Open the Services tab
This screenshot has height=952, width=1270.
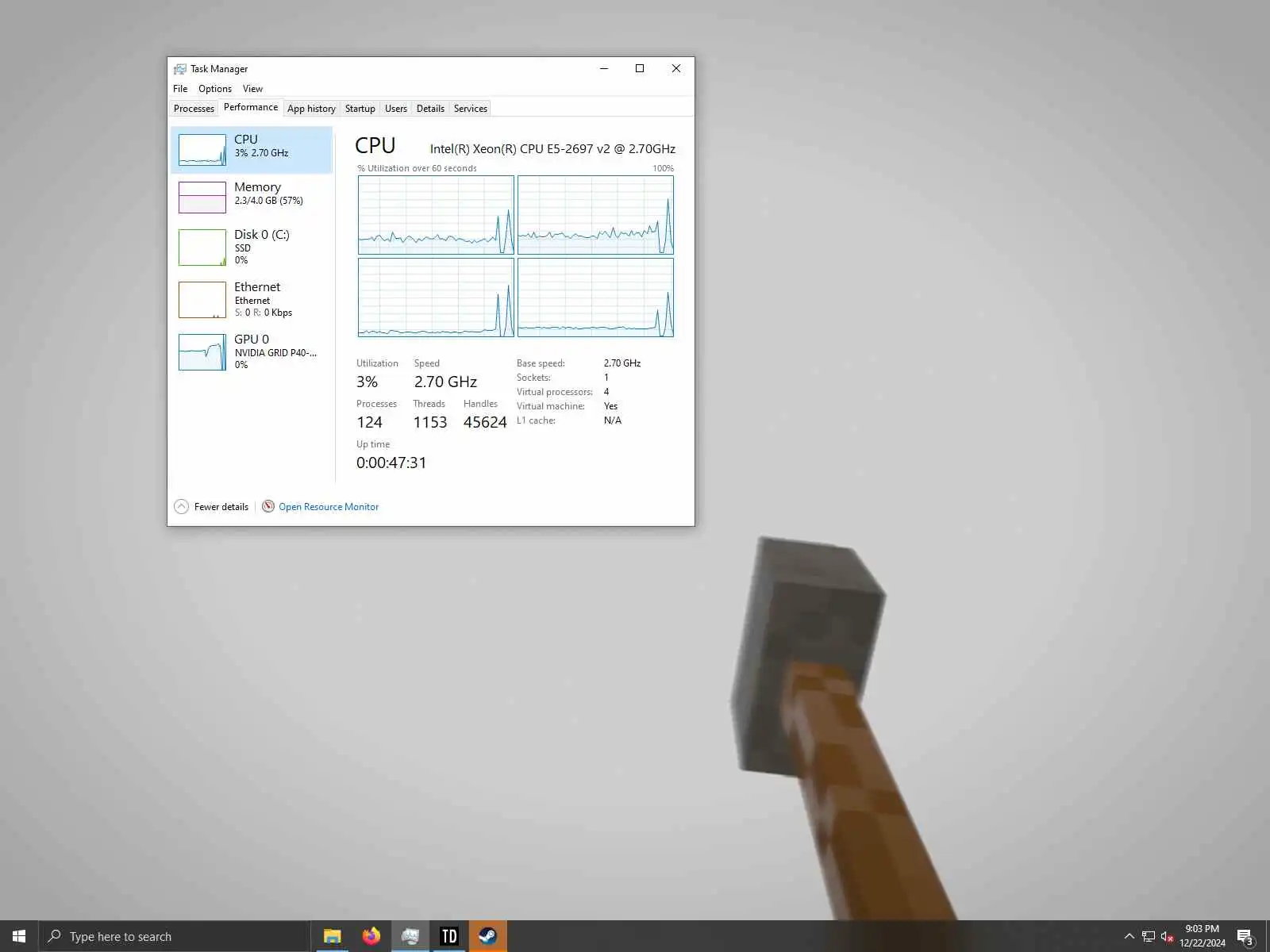coord(470,109)
